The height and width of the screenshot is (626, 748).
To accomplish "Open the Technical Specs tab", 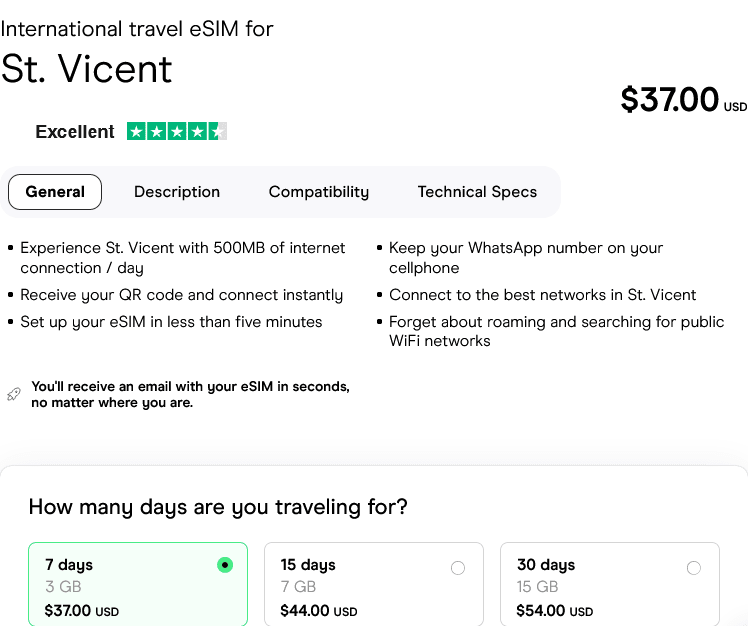I will (477, 192).
